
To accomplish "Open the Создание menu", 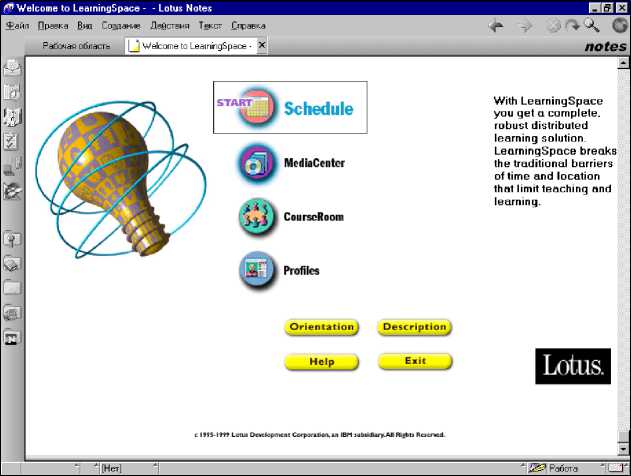I will click(x=121, y=26).
